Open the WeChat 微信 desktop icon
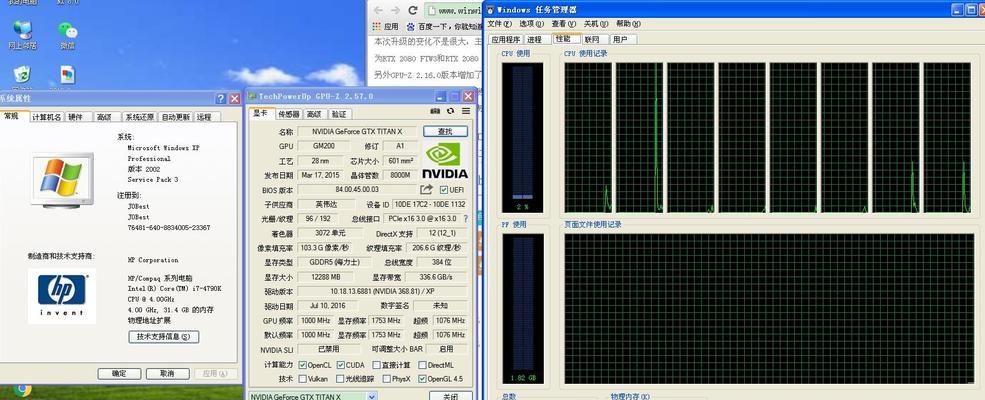The image size is (985, 400). click(67, 35)
